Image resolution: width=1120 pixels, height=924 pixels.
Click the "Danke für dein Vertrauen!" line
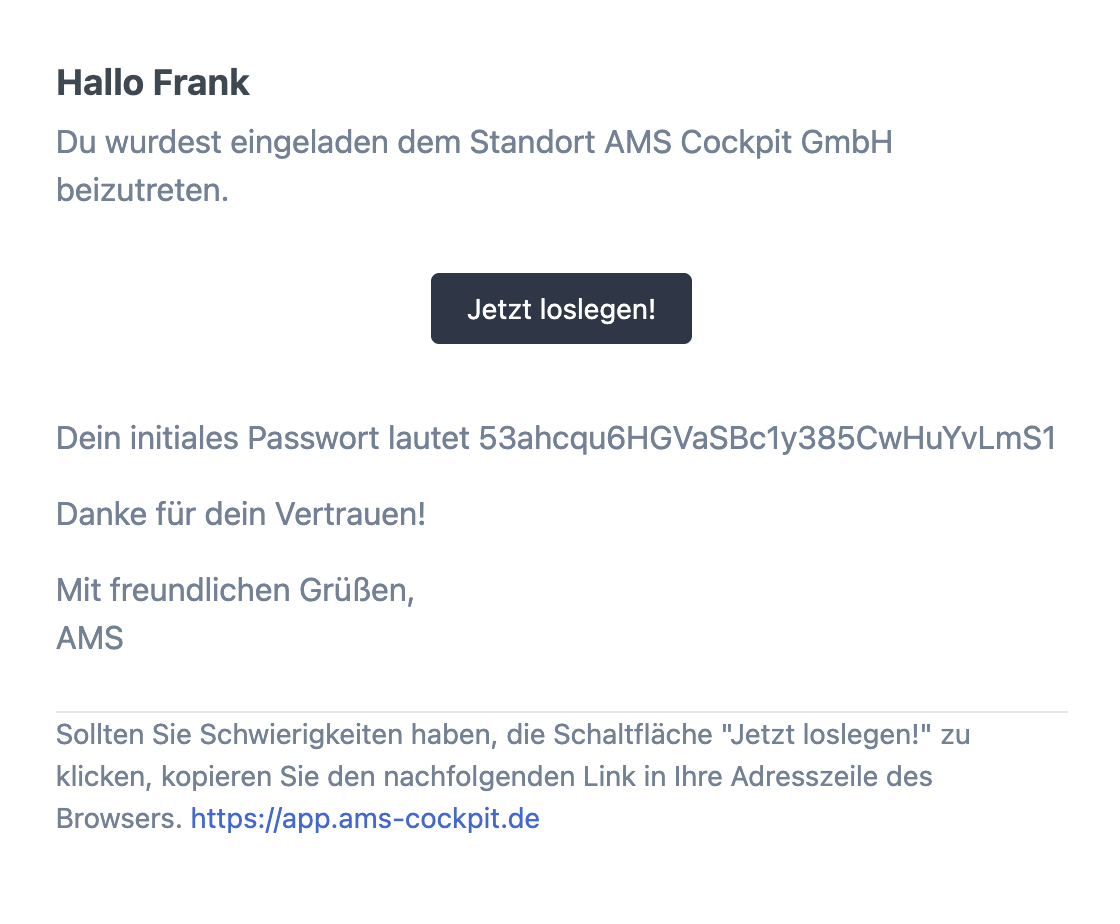point(241,514)
